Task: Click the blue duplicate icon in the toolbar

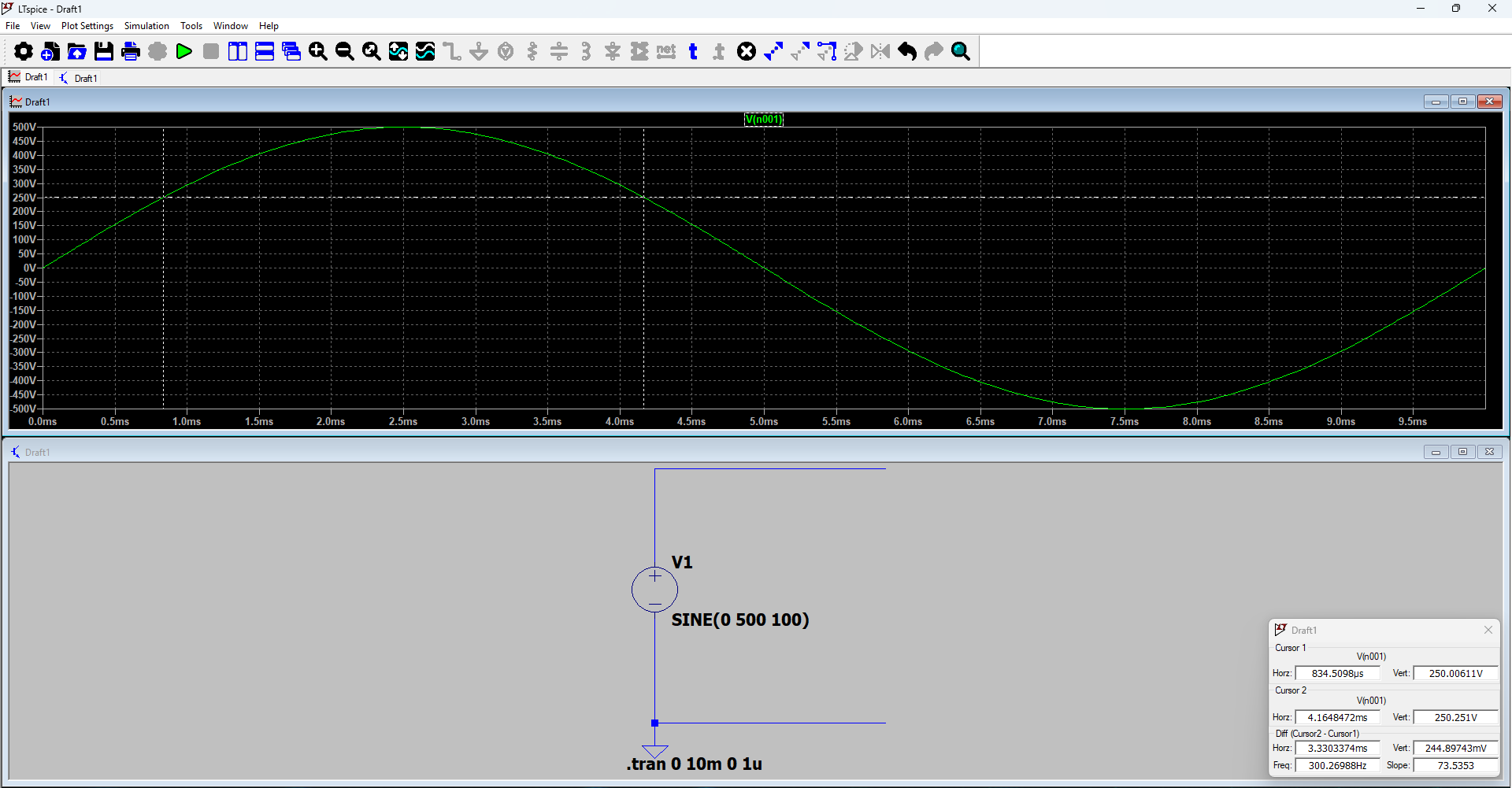Action: pyautogui.click(x=773, y=52)
